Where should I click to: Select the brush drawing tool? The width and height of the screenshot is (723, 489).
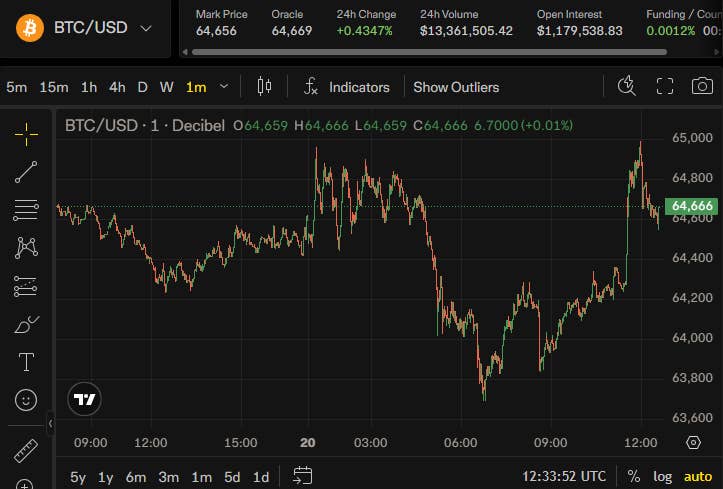click(x=26, y=324)
